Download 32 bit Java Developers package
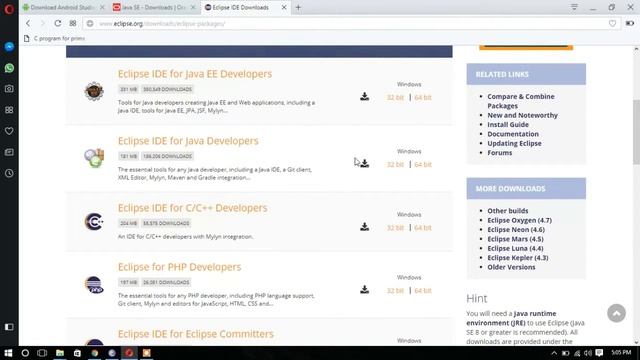640x360 pixels. (395, 164)
